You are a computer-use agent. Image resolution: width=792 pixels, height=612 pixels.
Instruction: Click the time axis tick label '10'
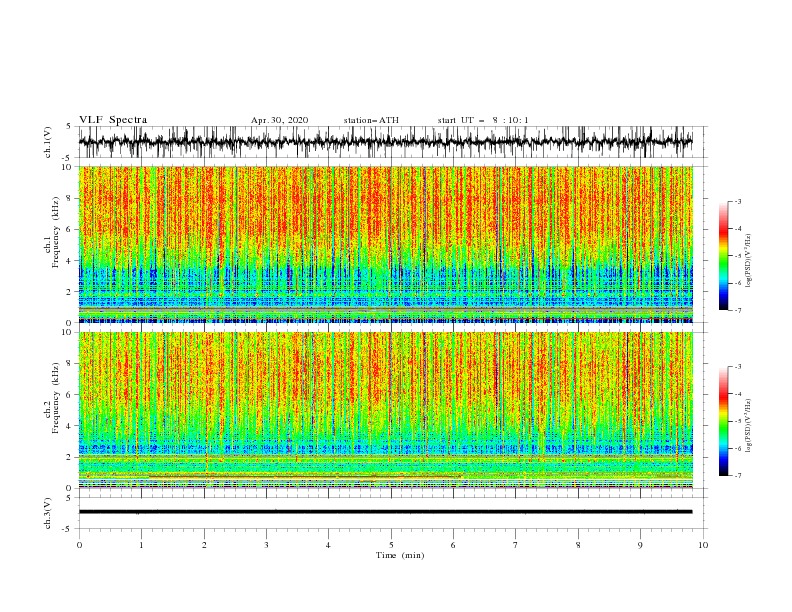point(703,545)
